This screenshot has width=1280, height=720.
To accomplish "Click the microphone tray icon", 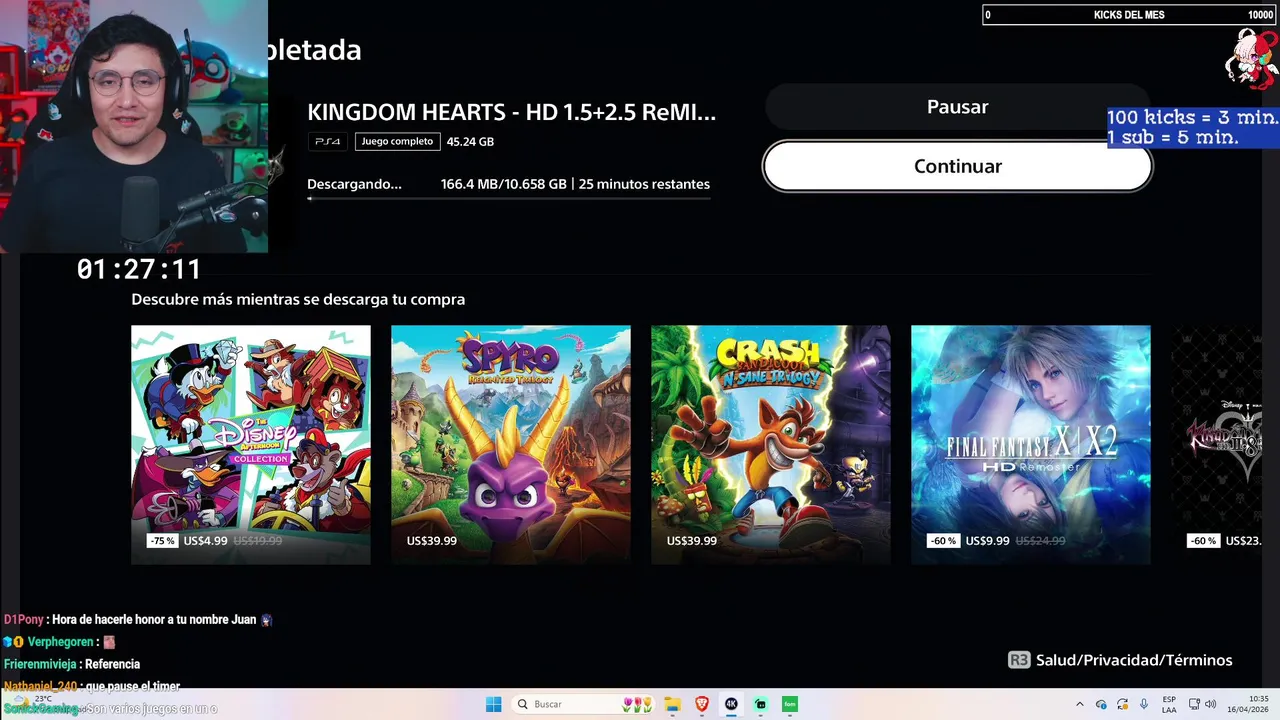I will coord(1144,704).
